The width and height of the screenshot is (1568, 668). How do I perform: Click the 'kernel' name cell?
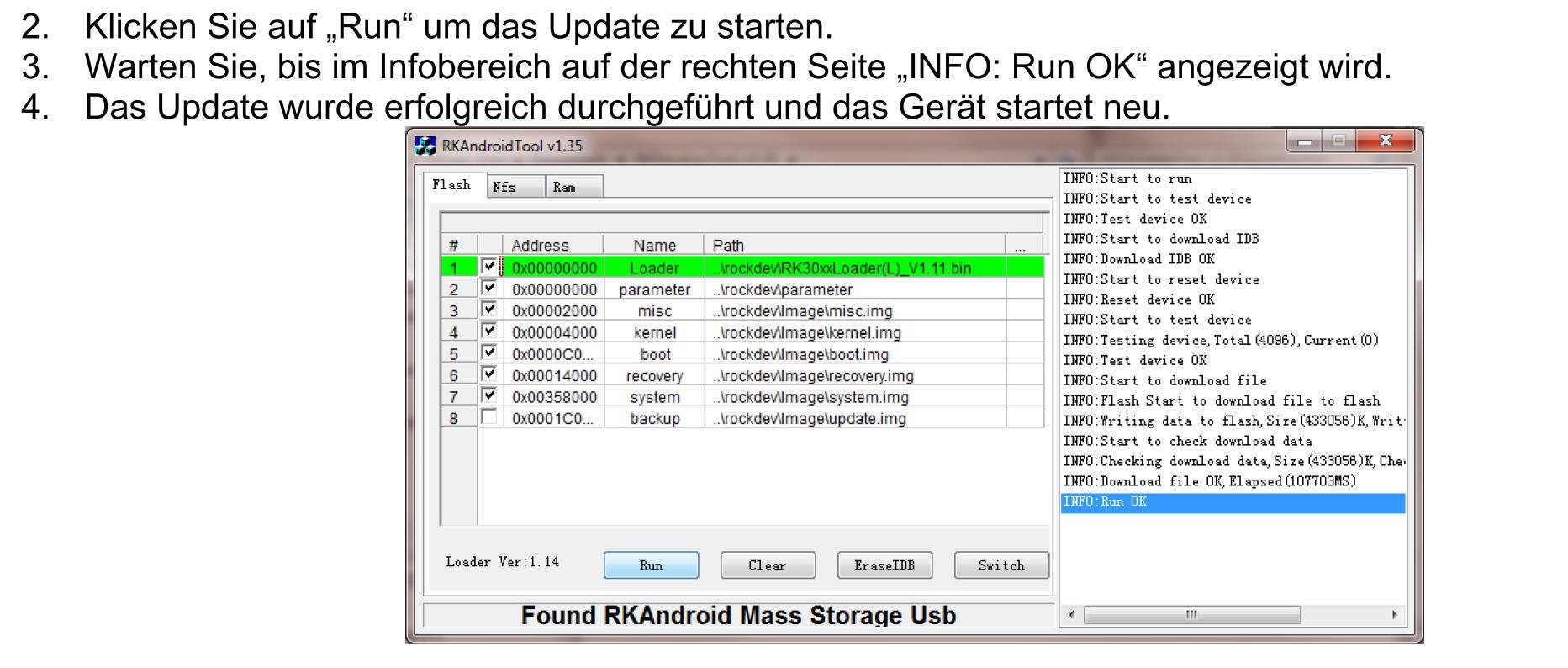coord(655,332)
